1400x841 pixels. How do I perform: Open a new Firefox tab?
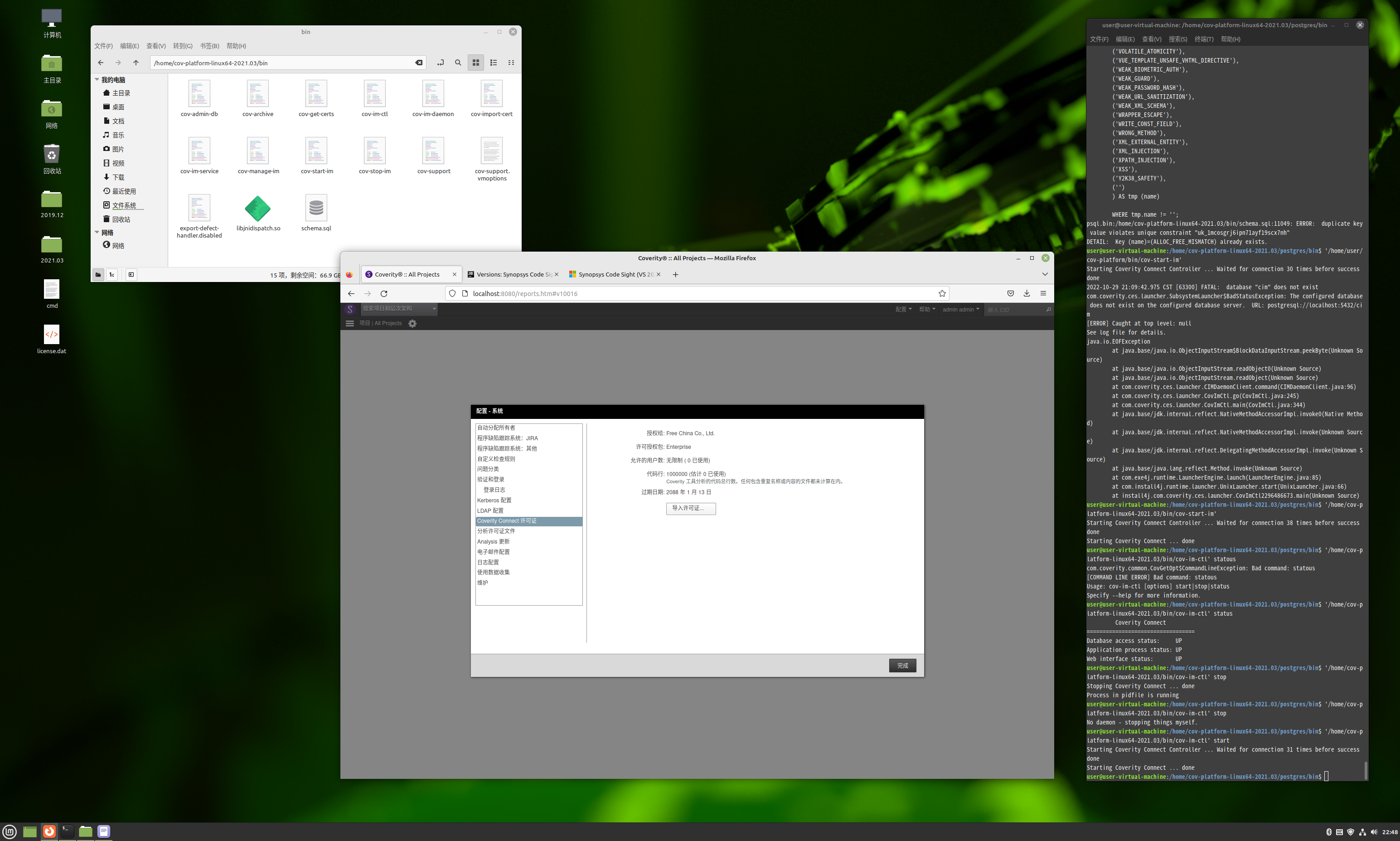pos(675,274)
